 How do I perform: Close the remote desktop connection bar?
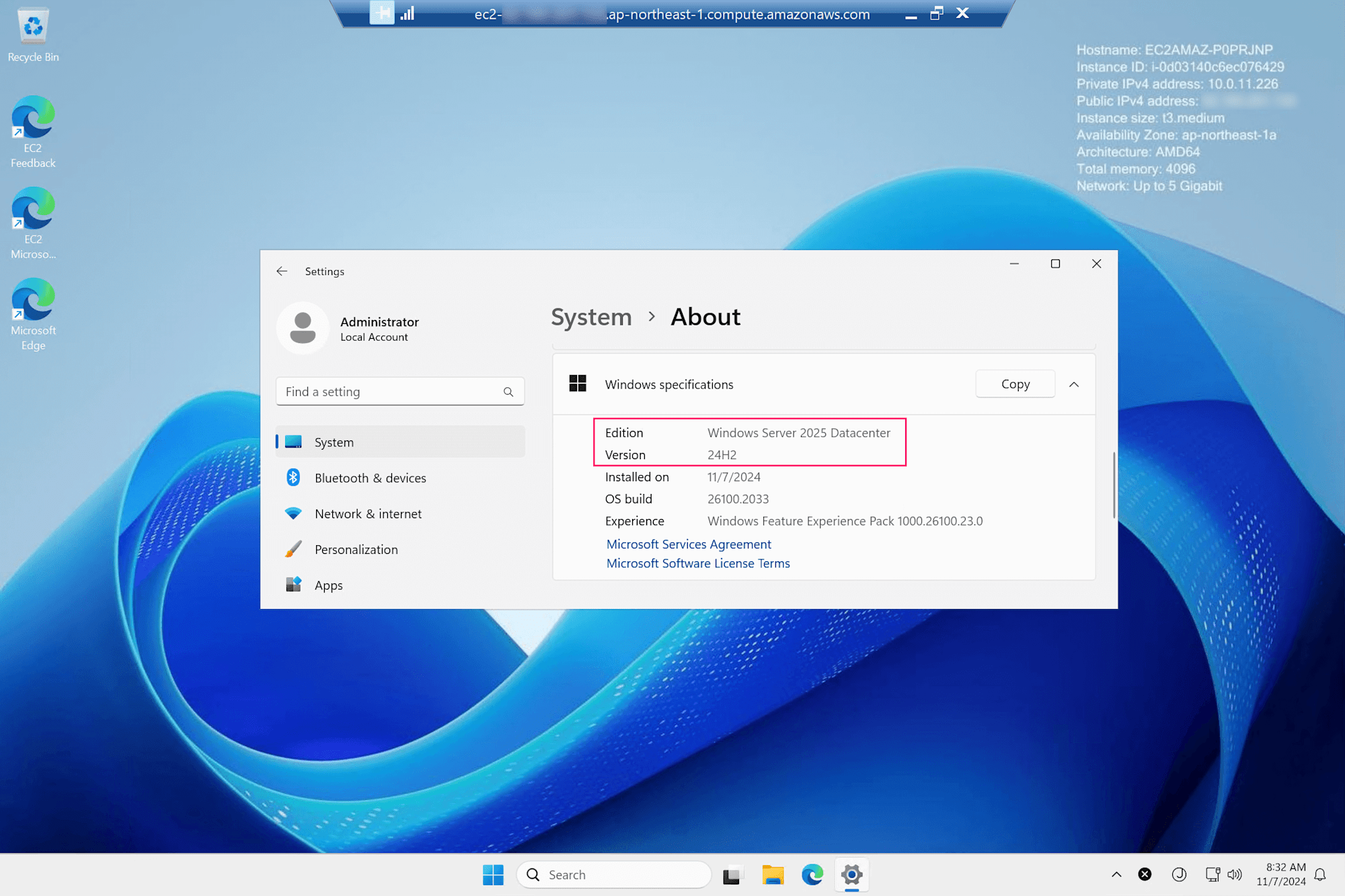pos(962,13)
